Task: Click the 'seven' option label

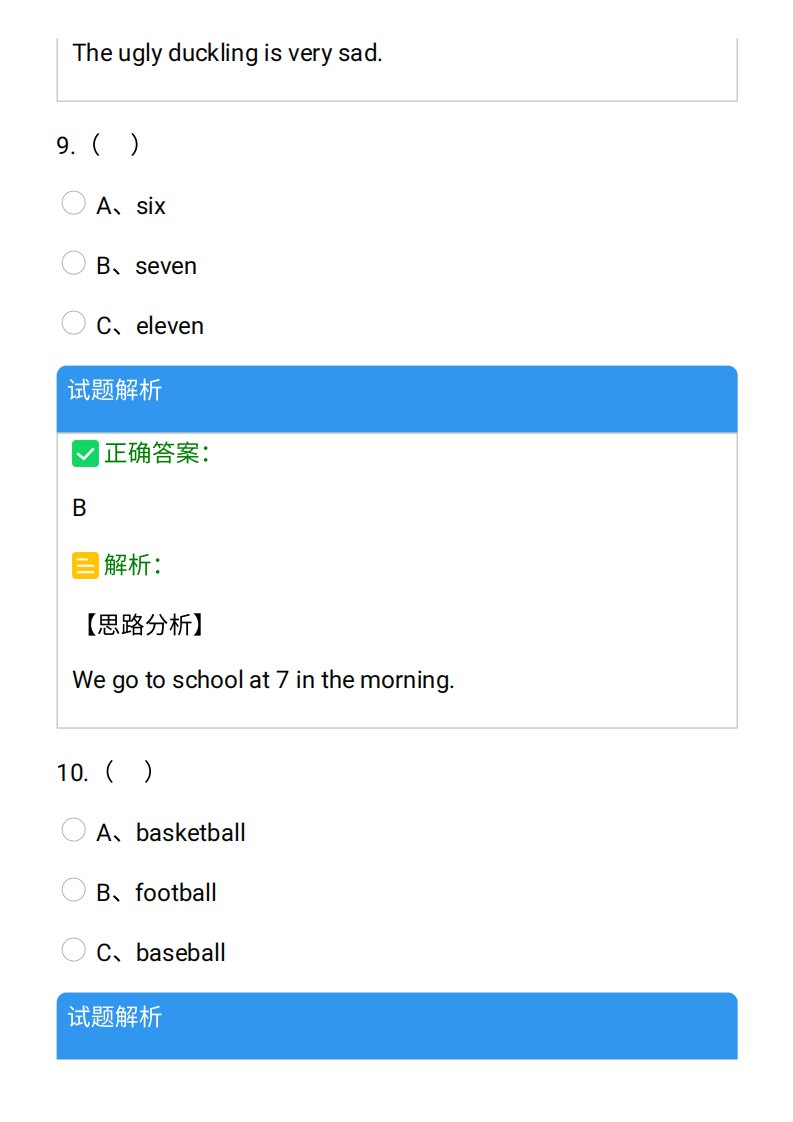Action: click(166, 266)
